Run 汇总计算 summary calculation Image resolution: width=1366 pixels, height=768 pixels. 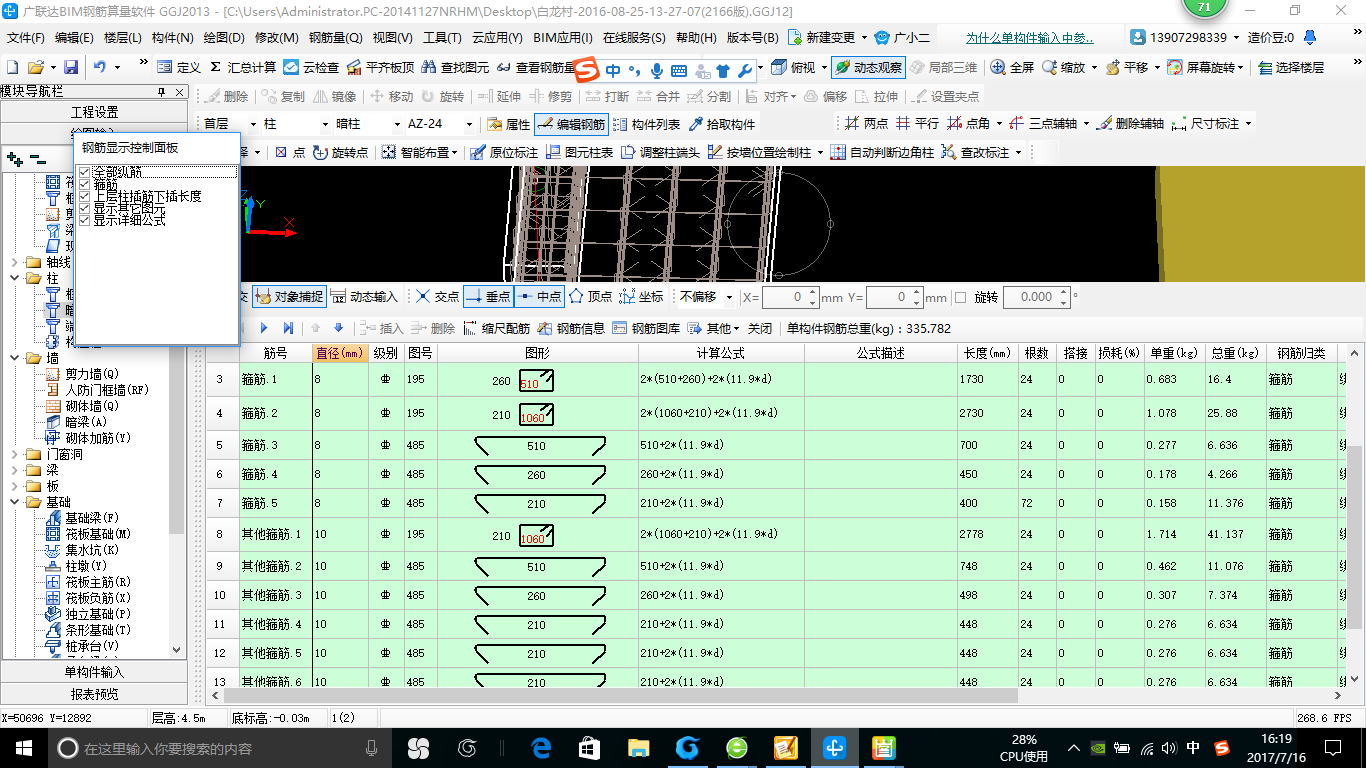[x=243, y=68]
